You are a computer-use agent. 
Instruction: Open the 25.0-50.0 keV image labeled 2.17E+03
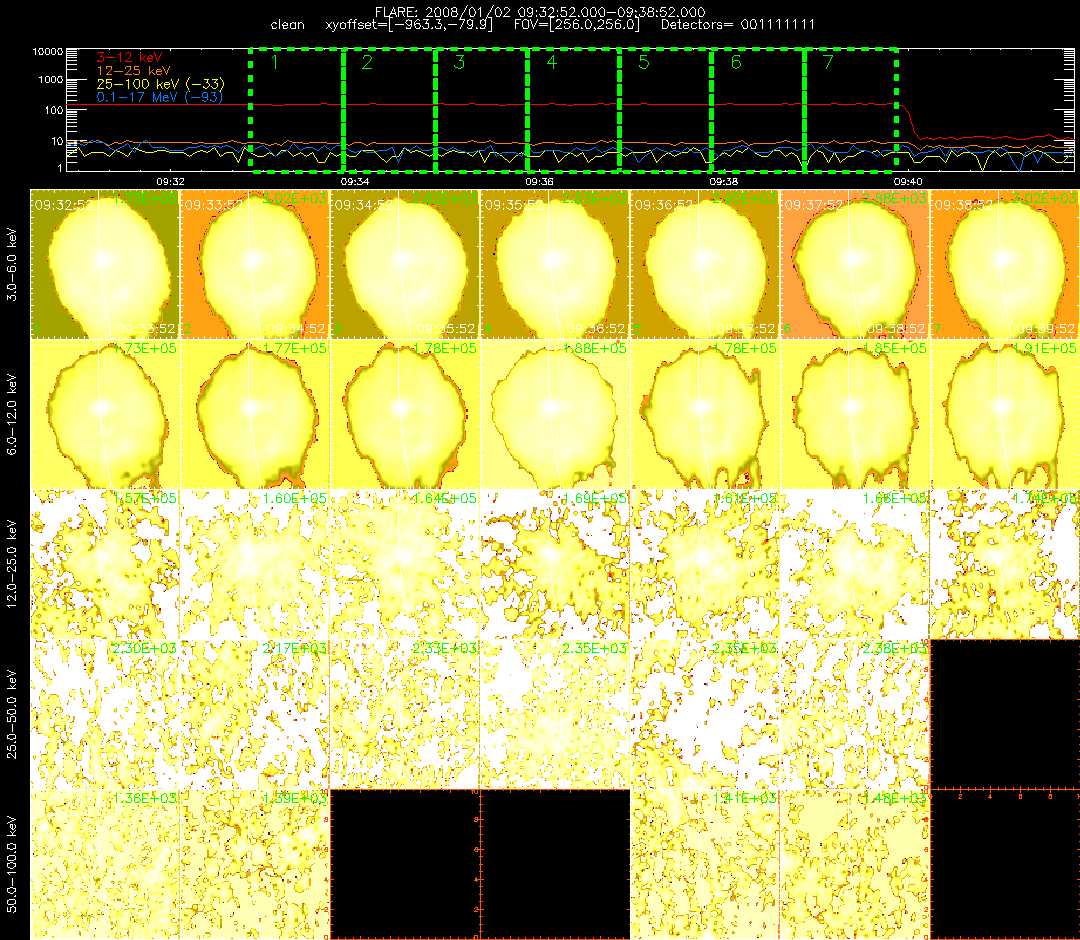[255, 714]
